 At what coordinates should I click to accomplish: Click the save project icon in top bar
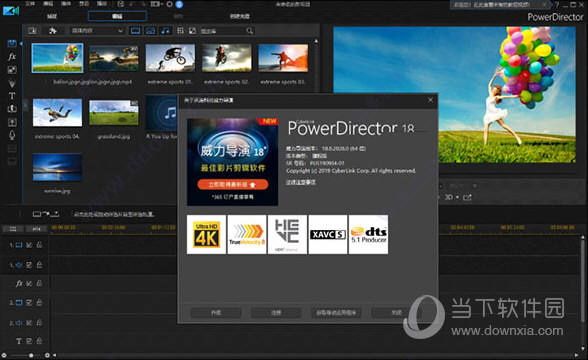click(x=120, y=4)
